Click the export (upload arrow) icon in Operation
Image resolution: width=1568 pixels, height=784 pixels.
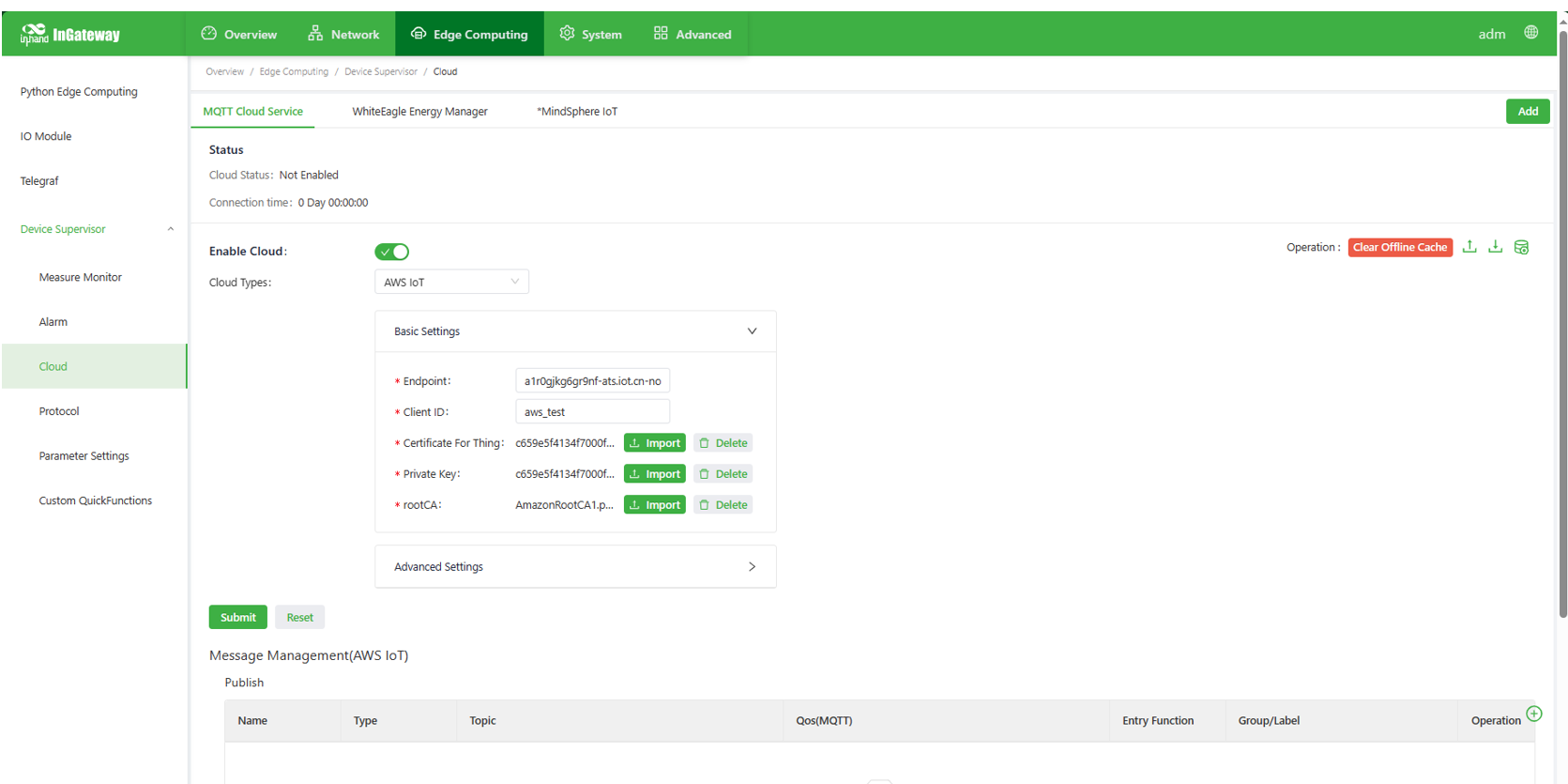click(1469, 247)
